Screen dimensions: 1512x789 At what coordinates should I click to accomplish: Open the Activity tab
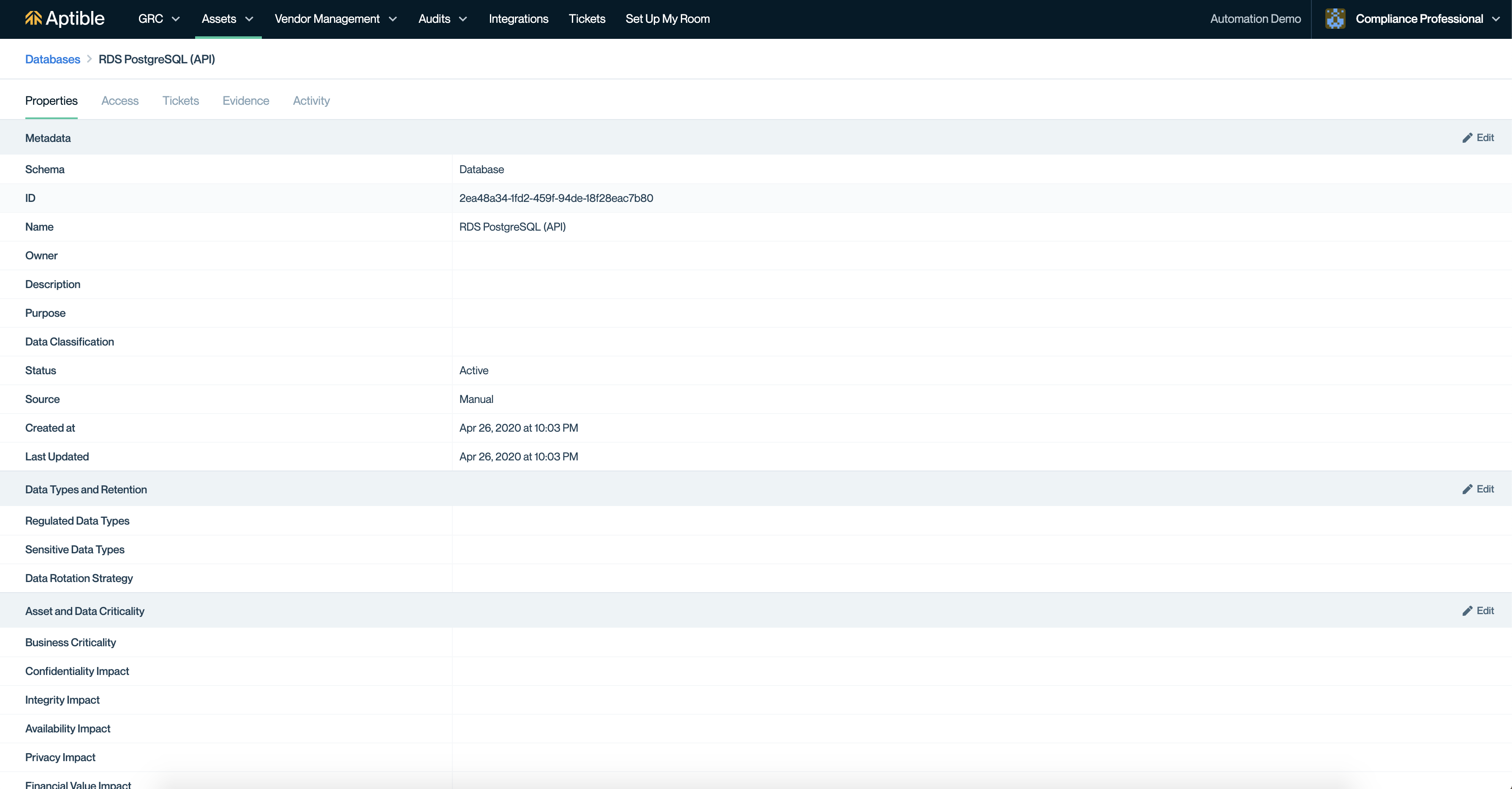point(311,101)
